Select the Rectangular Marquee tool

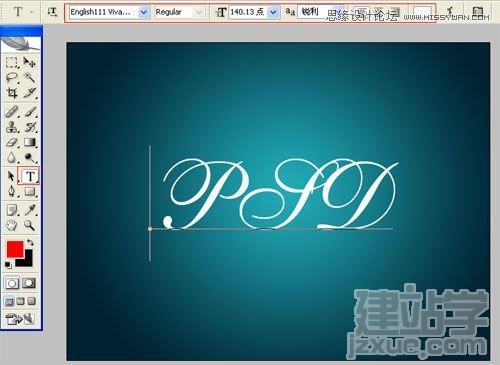coord(12,62)
